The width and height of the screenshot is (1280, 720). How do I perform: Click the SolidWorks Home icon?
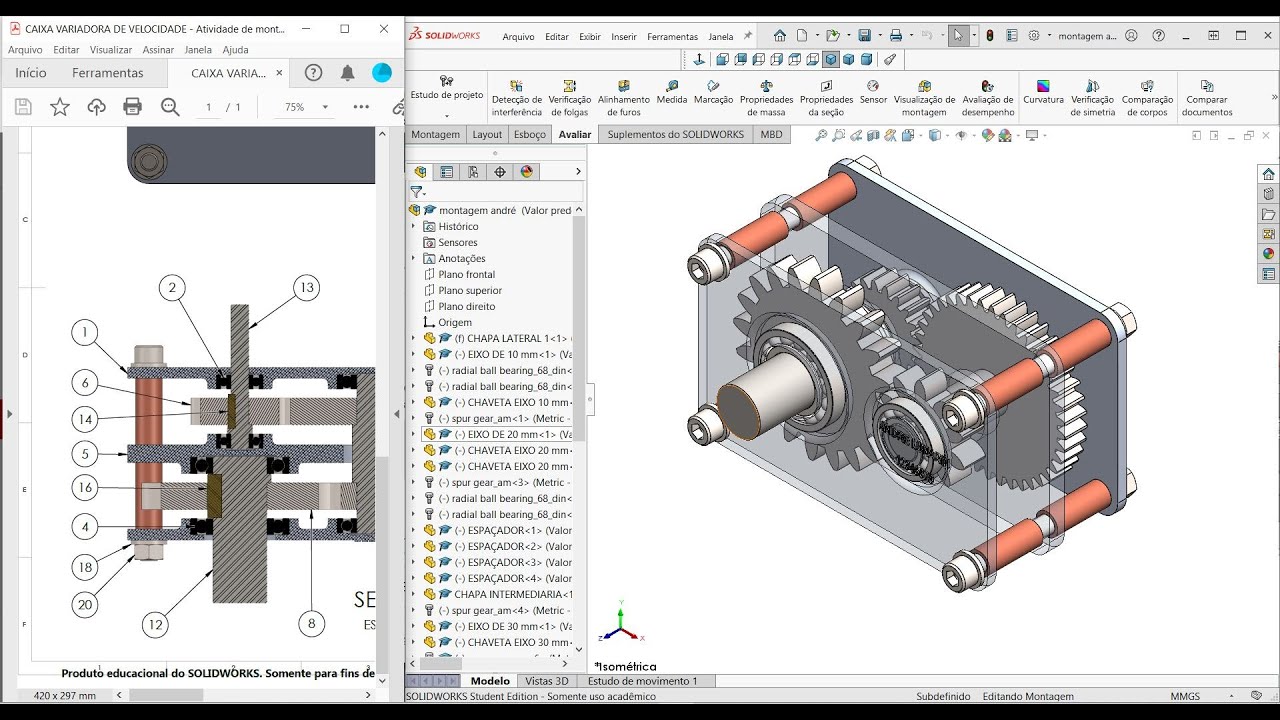[x=780, y=36]
